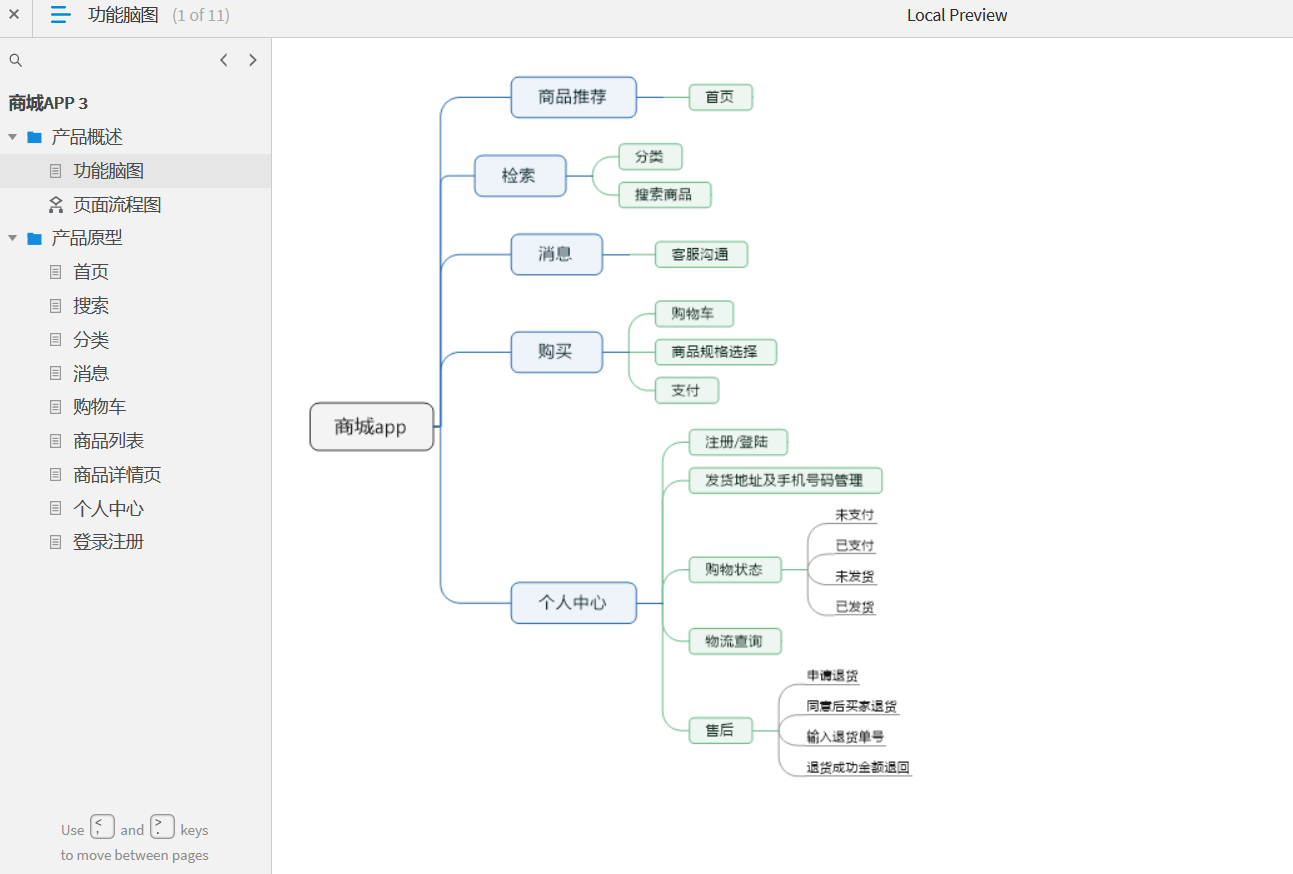This screenshot has width=1293, height=874.
Task: Click the 分类 mind map leaf node
Action: tap(651, 157)
